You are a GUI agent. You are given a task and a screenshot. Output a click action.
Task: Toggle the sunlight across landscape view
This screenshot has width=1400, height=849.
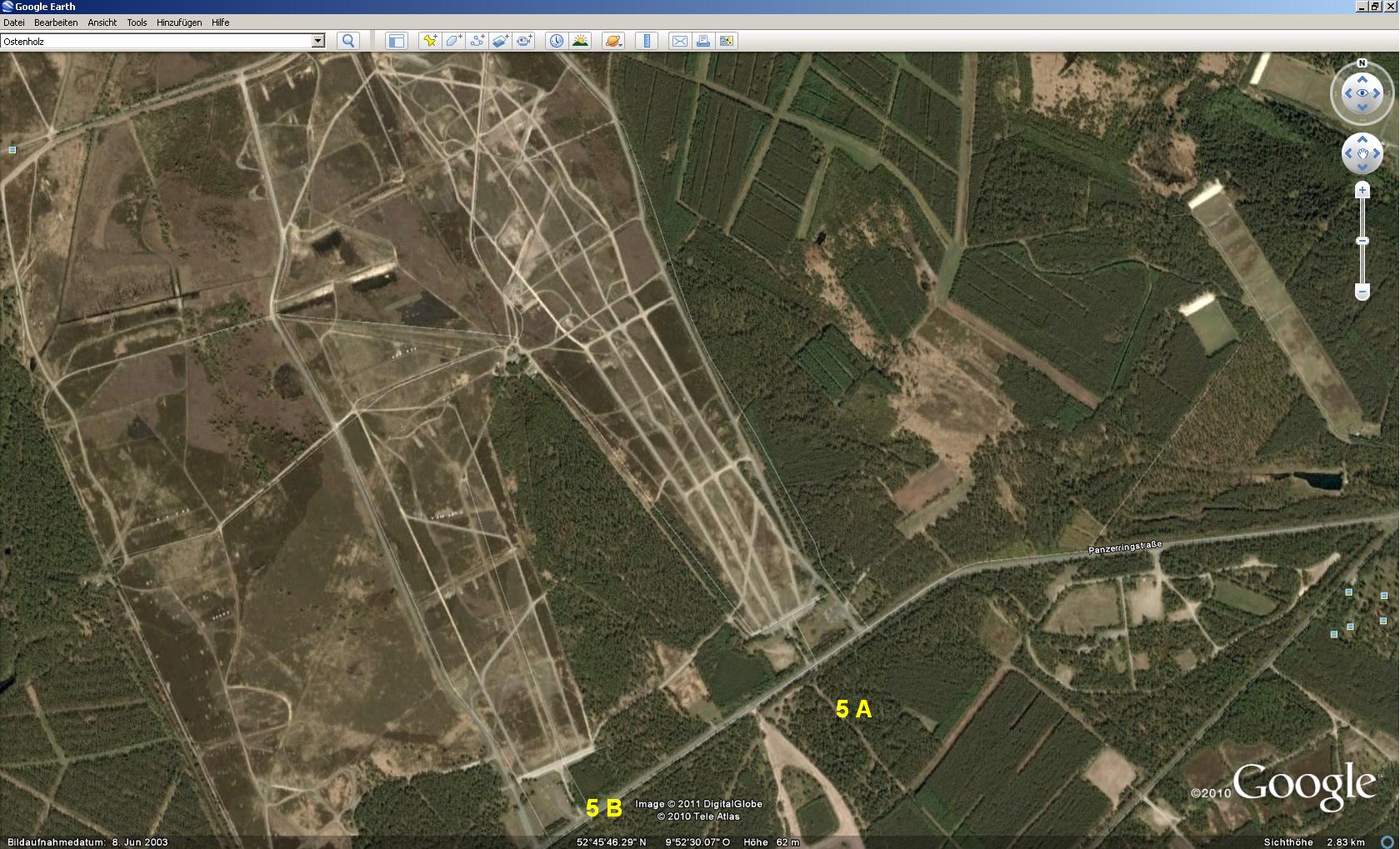tap(580, 41)
